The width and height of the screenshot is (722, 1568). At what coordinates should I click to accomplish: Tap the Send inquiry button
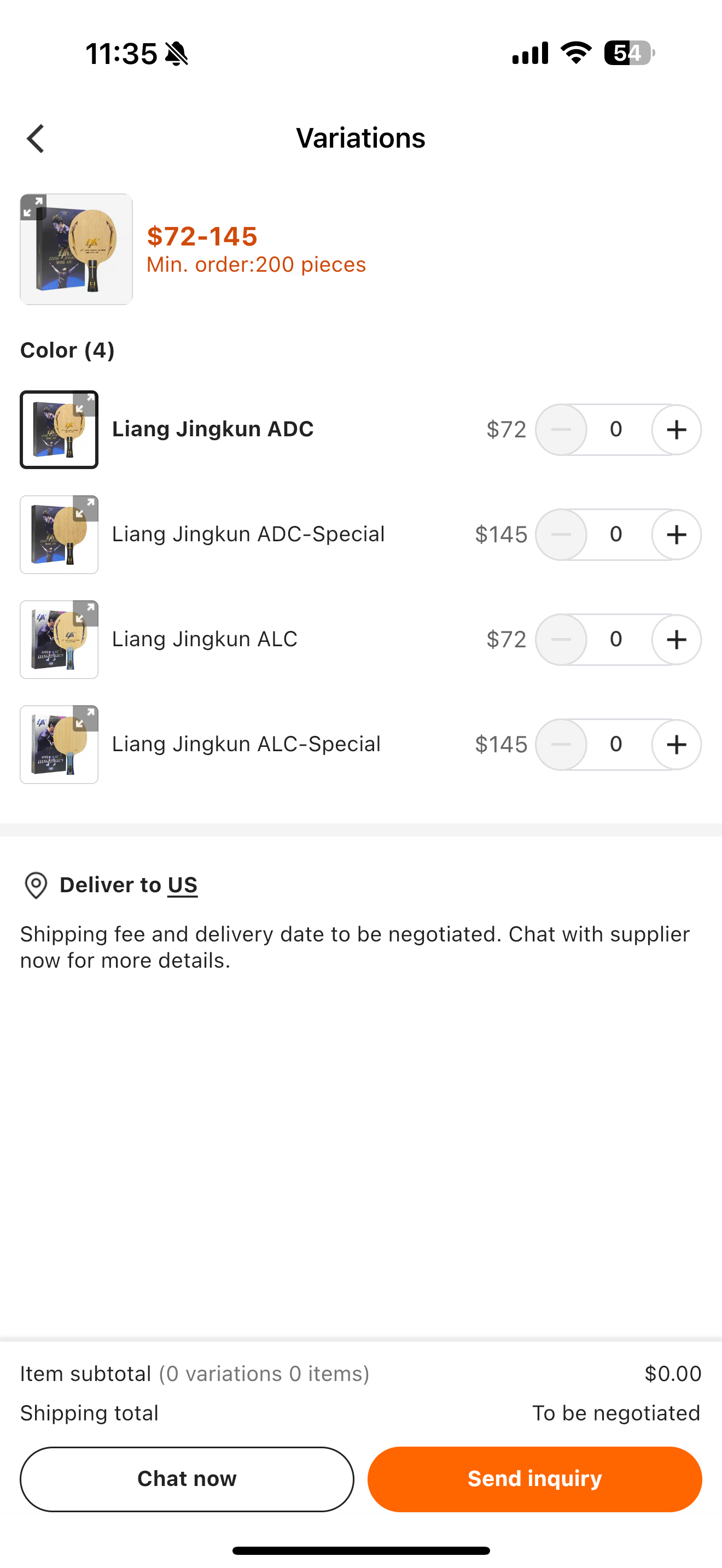coord(534,1479)
